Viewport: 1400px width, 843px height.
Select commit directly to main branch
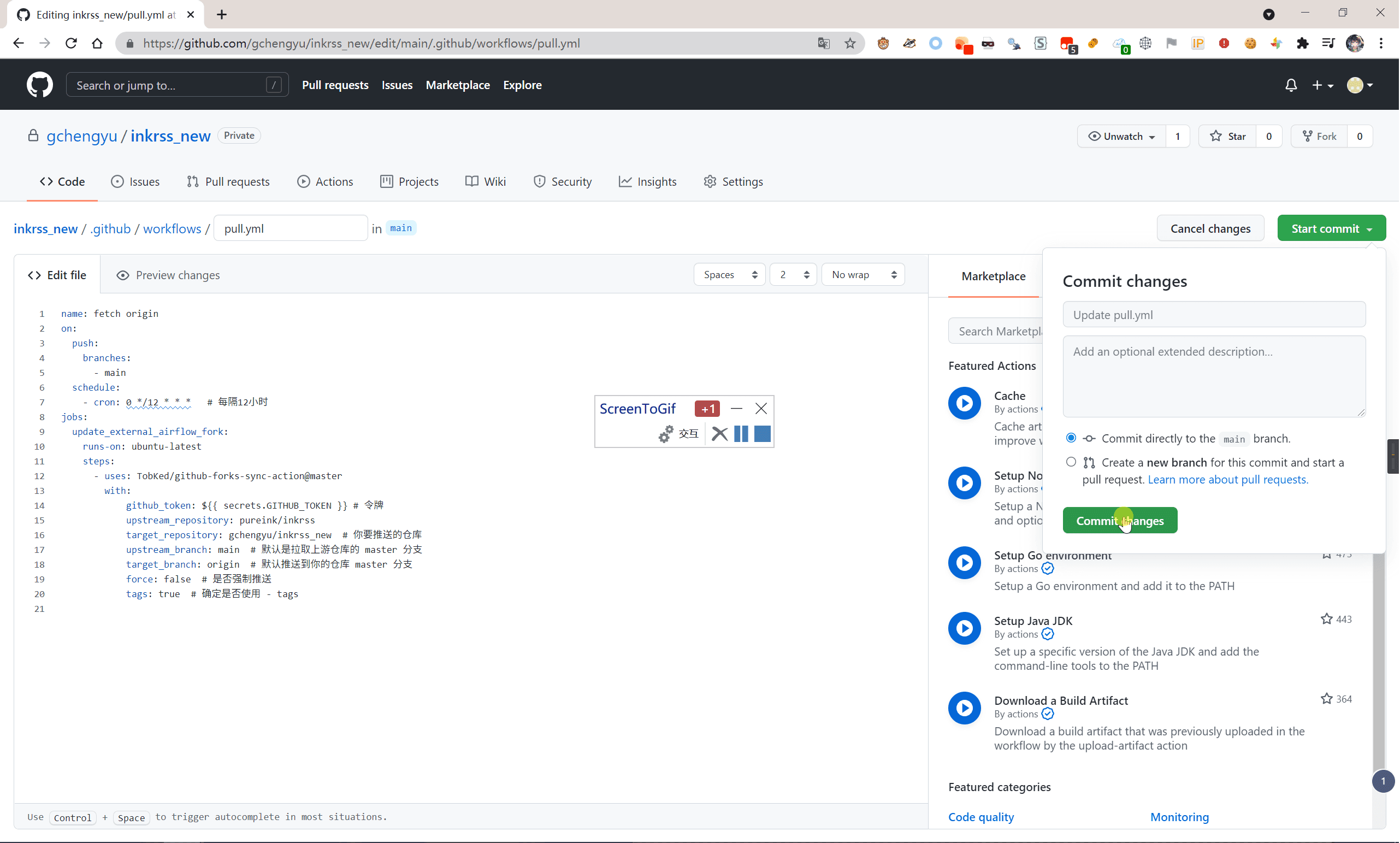point(1071,438)
